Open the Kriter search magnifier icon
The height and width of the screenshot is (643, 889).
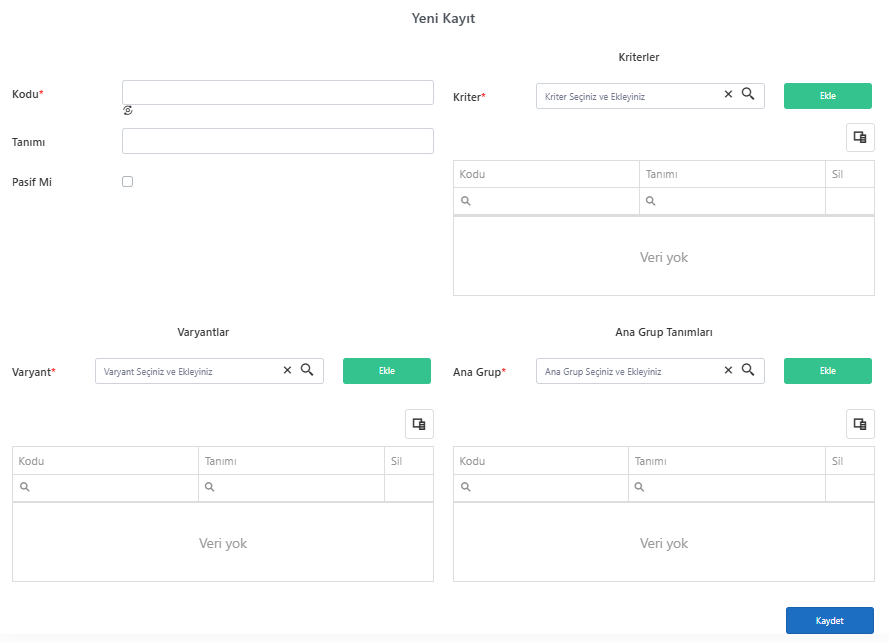click(748, 94)
